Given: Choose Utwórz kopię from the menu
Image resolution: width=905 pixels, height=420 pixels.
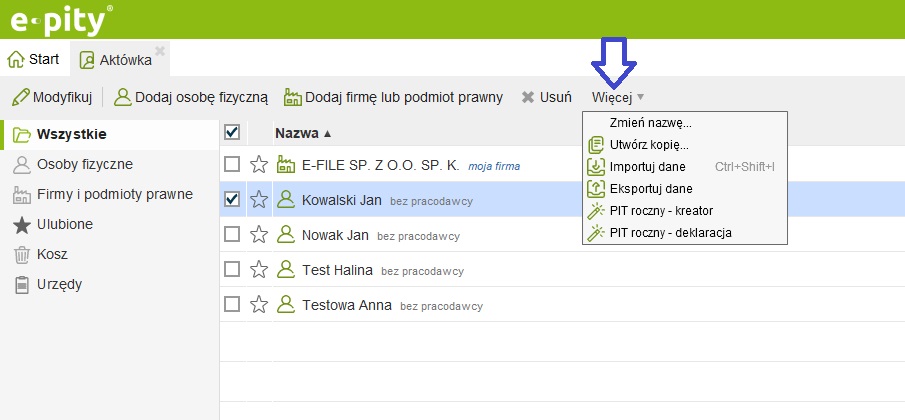Looking at the screenshot, I should click(649, 144).
